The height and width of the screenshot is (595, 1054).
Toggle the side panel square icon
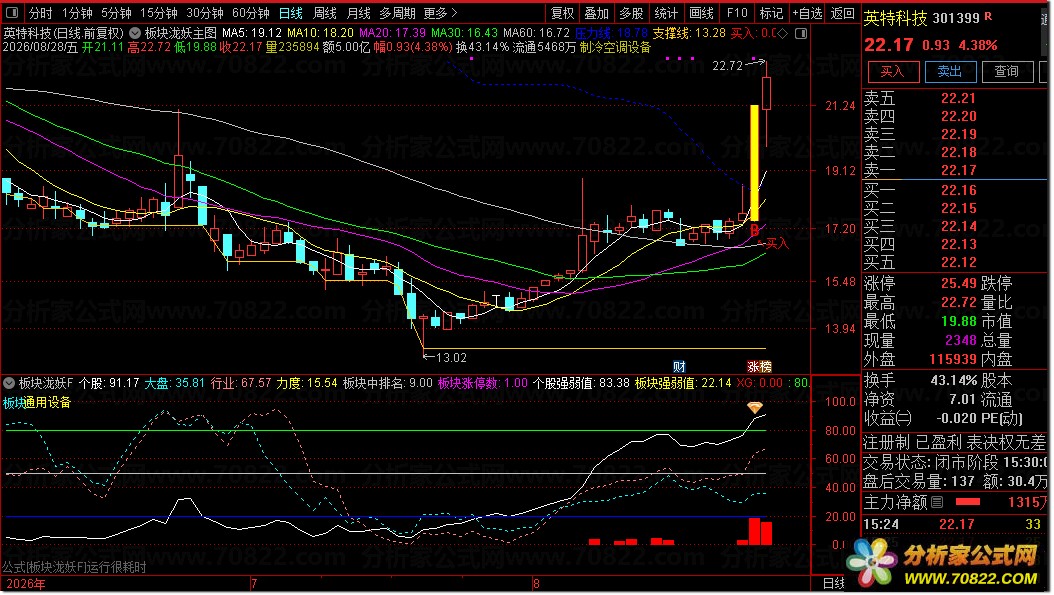pyautogui.click(x=801, y=33)
